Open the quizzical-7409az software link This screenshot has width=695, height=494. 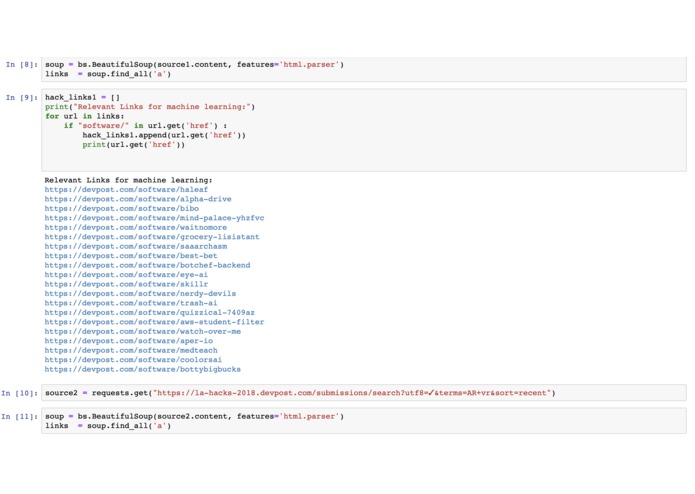coord(149,312)
